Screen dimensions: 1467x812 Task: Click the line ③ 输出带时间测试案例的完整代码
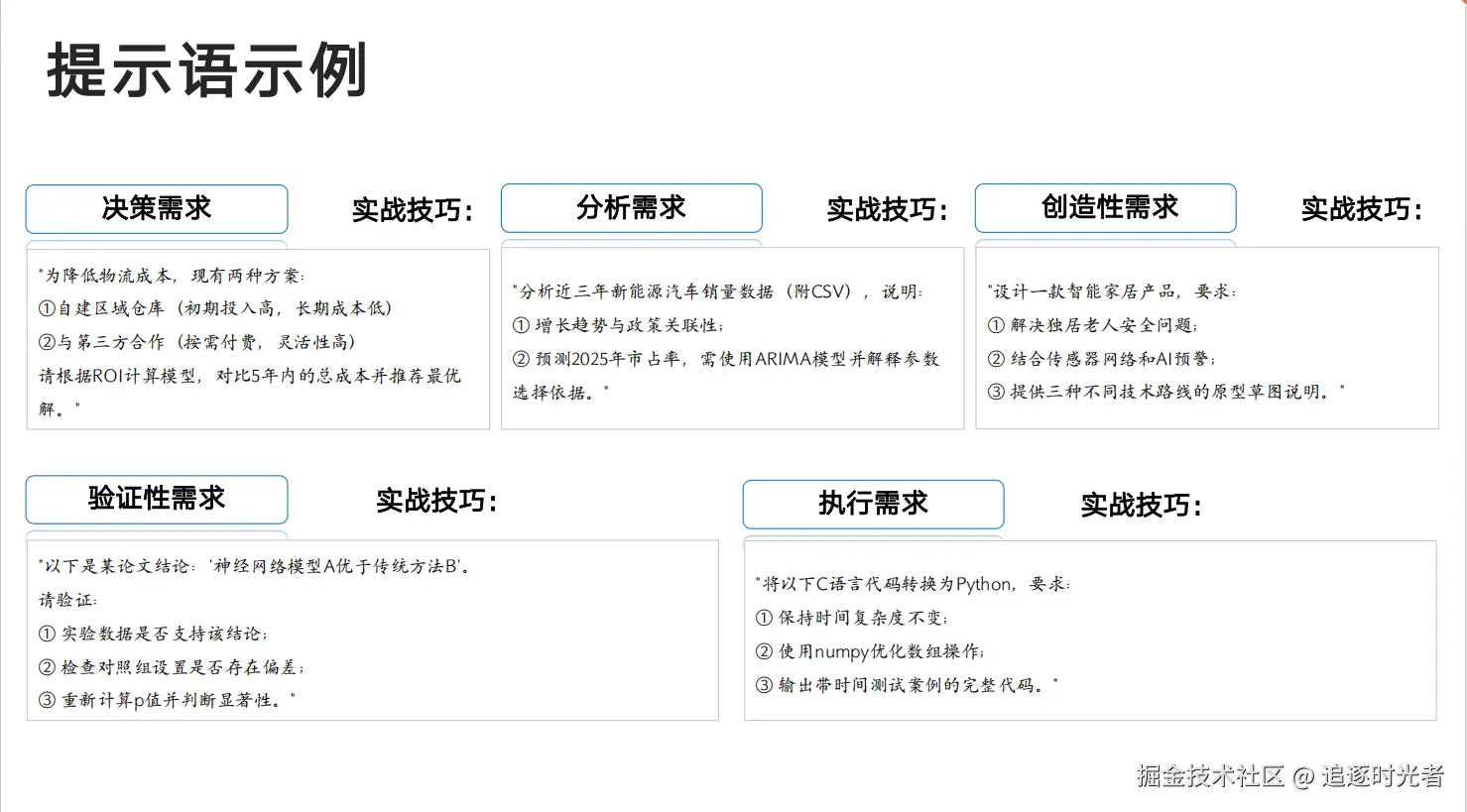[907, 685]
